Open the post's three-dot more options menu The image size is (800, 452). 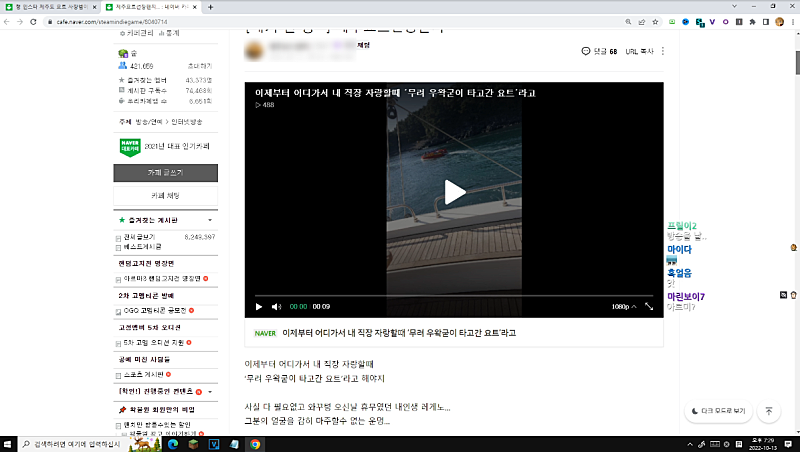[x=663, y=51]
